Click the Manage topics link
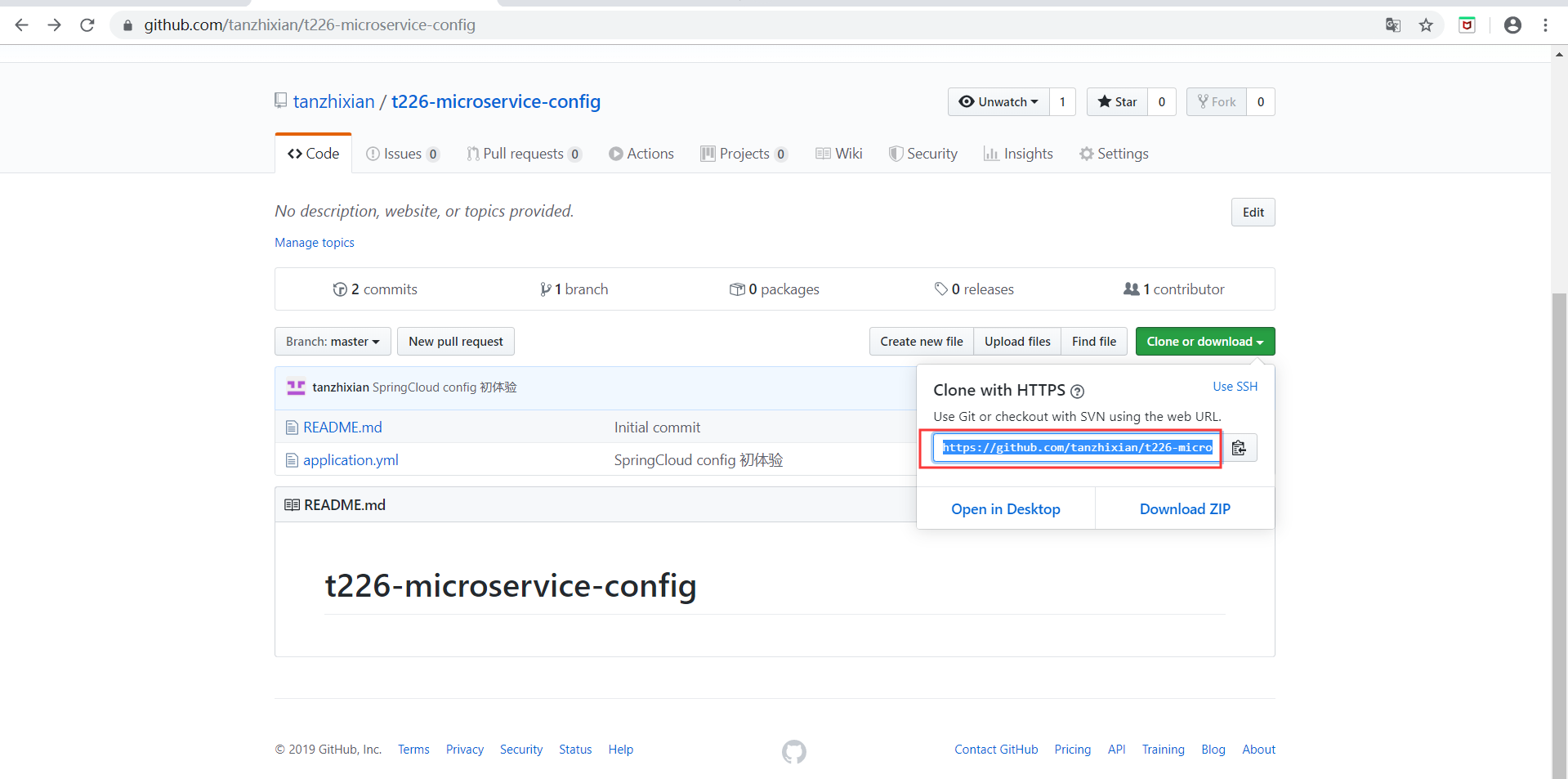The image size is (1568, 779). (x=315, y=243)
